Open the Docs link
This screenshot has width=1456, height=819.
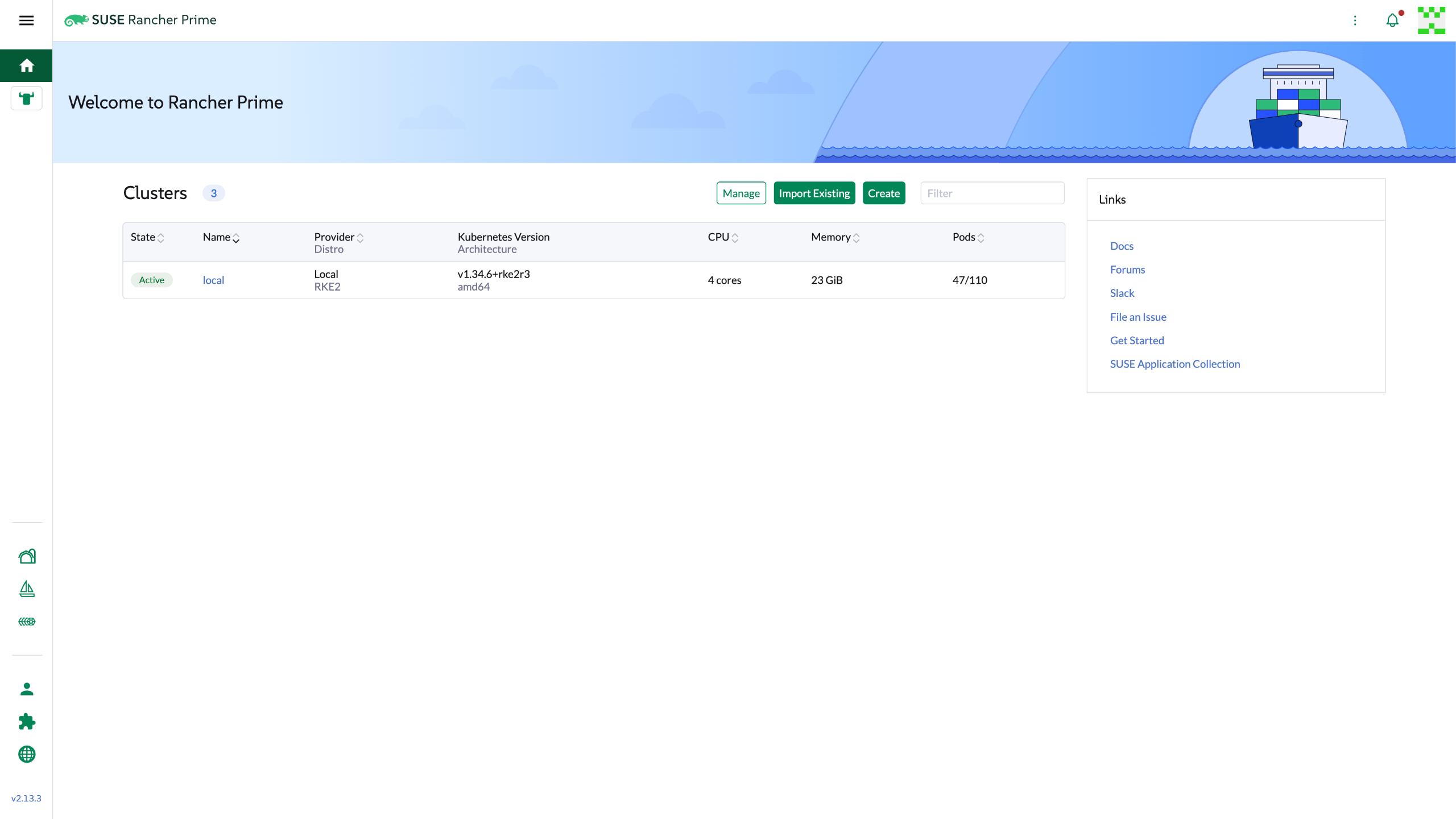1122,246
